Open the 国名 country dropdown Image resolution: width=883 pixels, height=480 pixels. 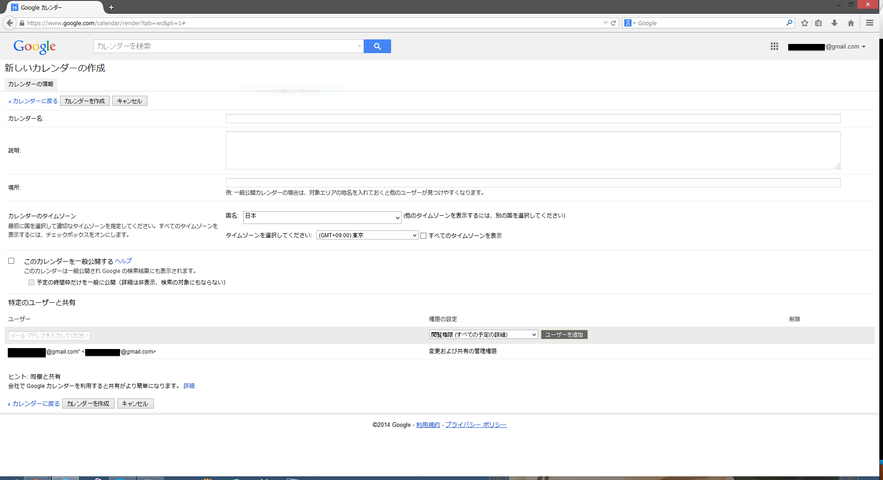pyautogui.click(x=322, y=217)
